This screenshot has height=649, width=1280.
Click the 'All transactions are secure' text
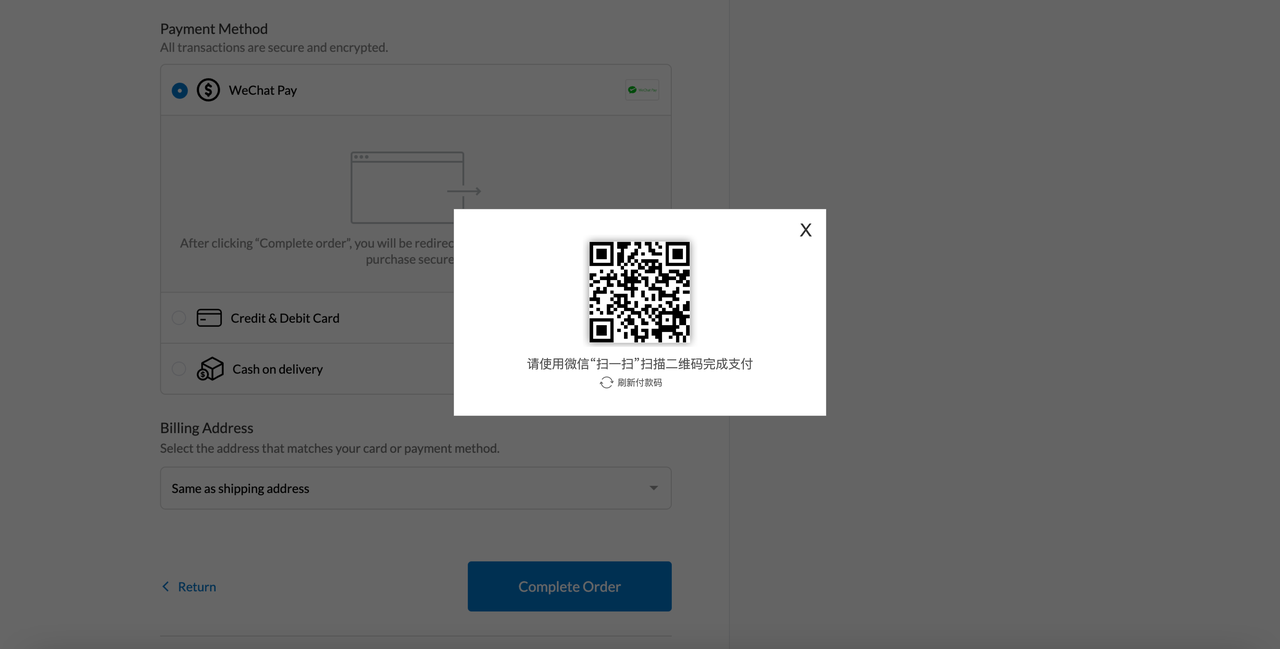(x=274, y=47)
